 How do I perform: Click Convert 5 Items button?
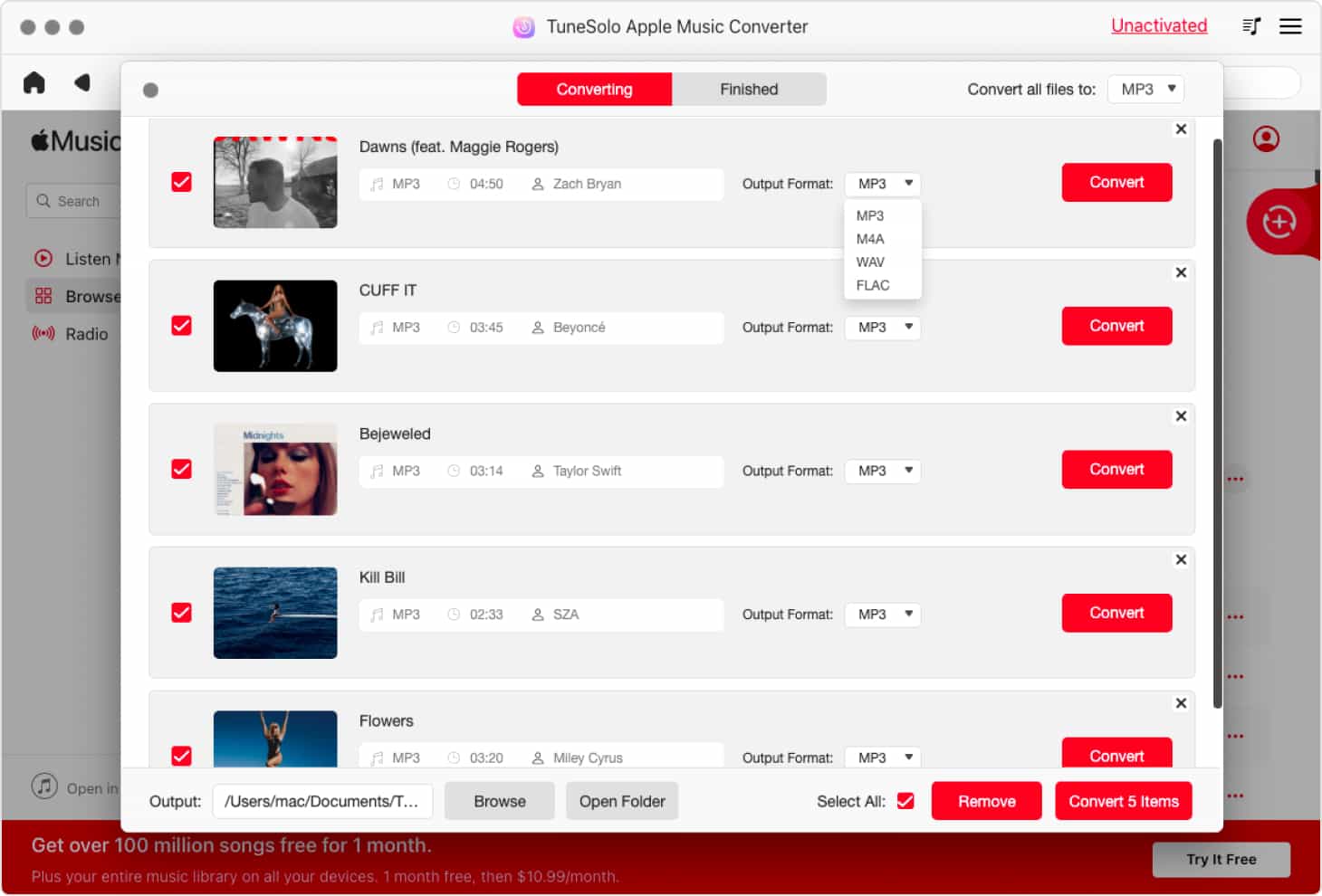pyautogui.click(x=1123, y=801)
